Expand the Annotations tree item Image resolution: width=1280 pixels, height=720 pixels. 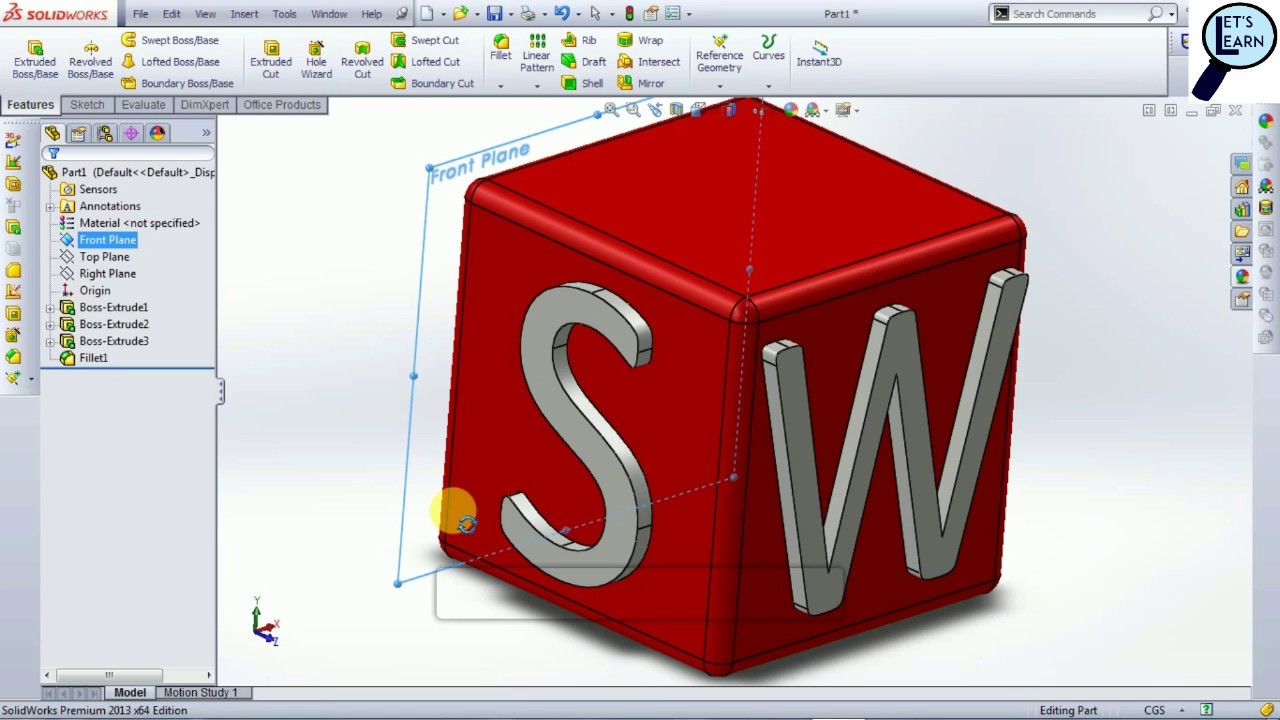pos(50,205)
